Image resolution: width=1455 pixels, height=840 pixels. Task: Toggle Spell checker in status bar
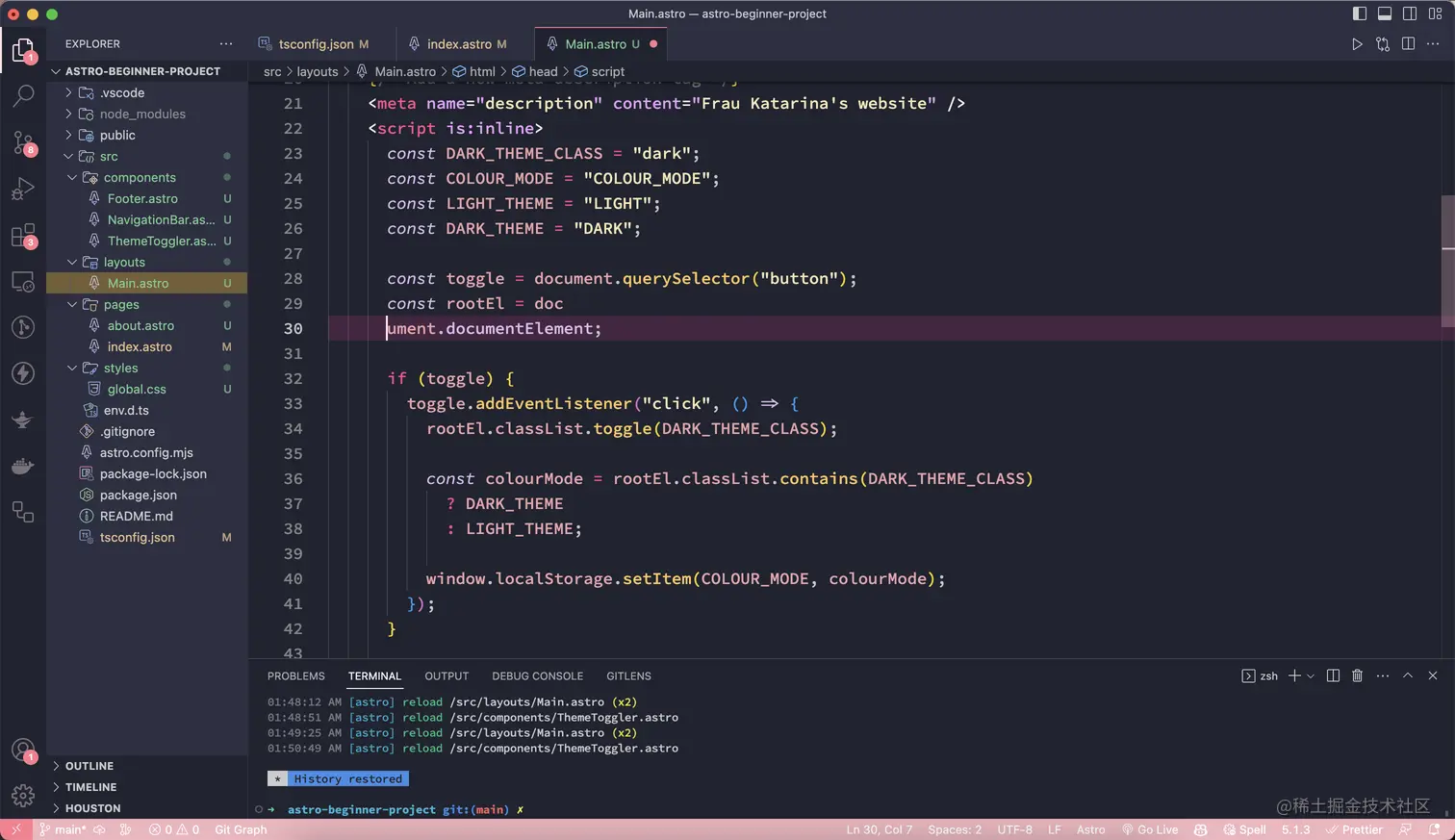[1245, 829]
